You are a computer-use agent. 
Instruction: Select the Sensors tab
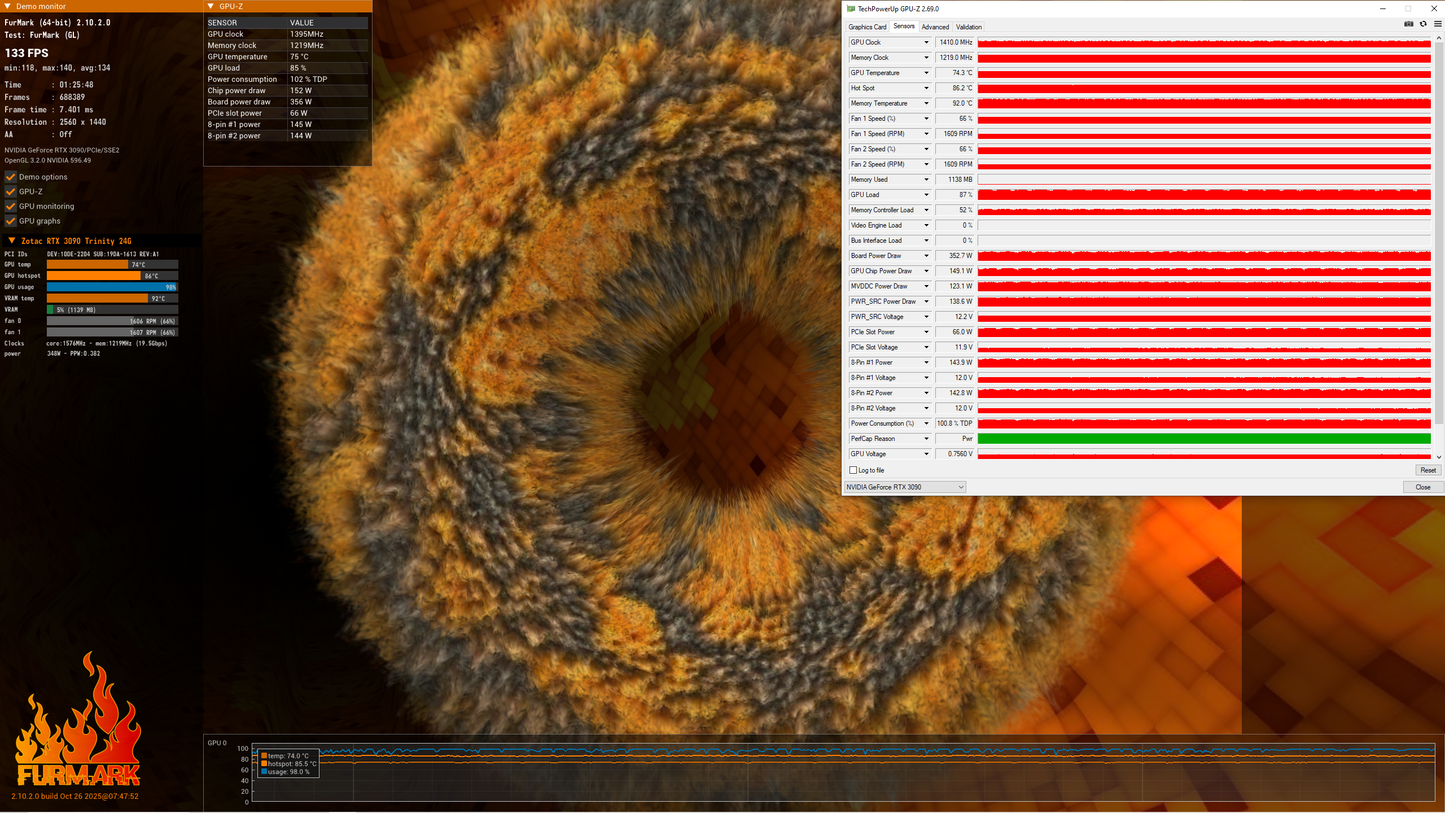(904, 27)
